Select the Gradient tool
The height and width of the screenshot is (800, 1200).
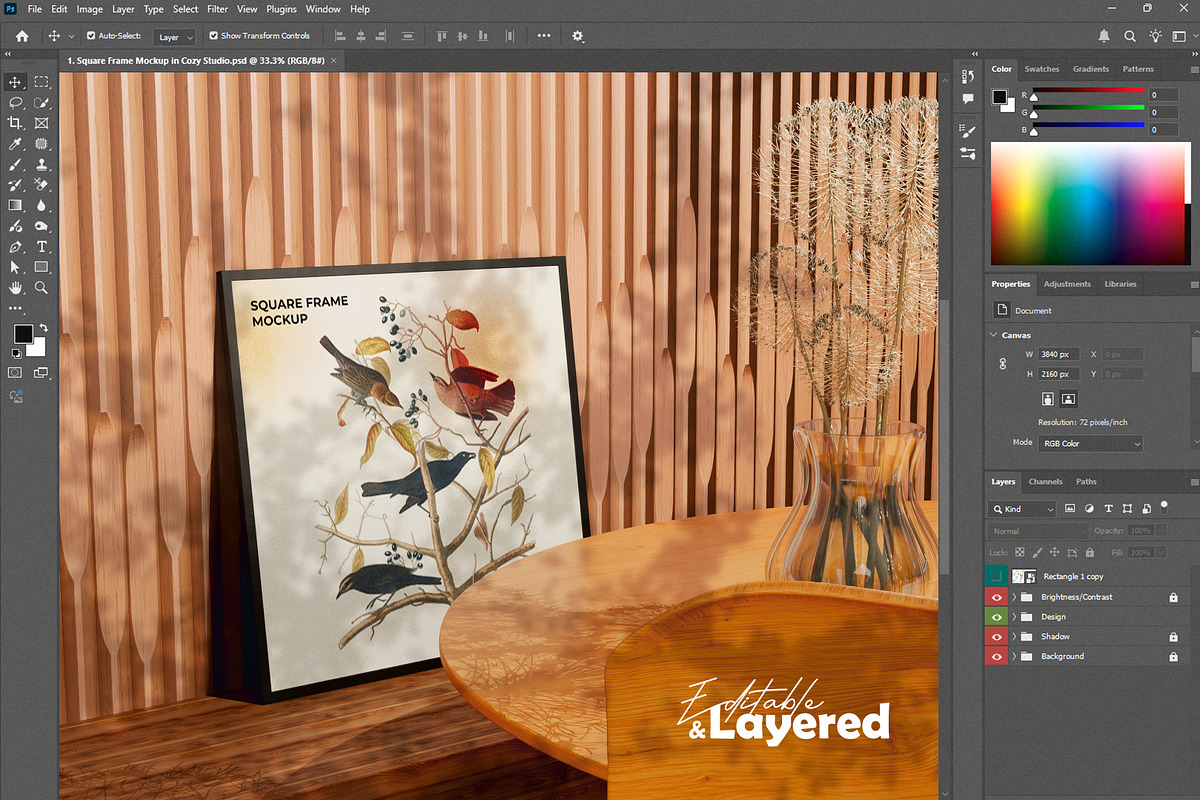[x=15, y=205]
